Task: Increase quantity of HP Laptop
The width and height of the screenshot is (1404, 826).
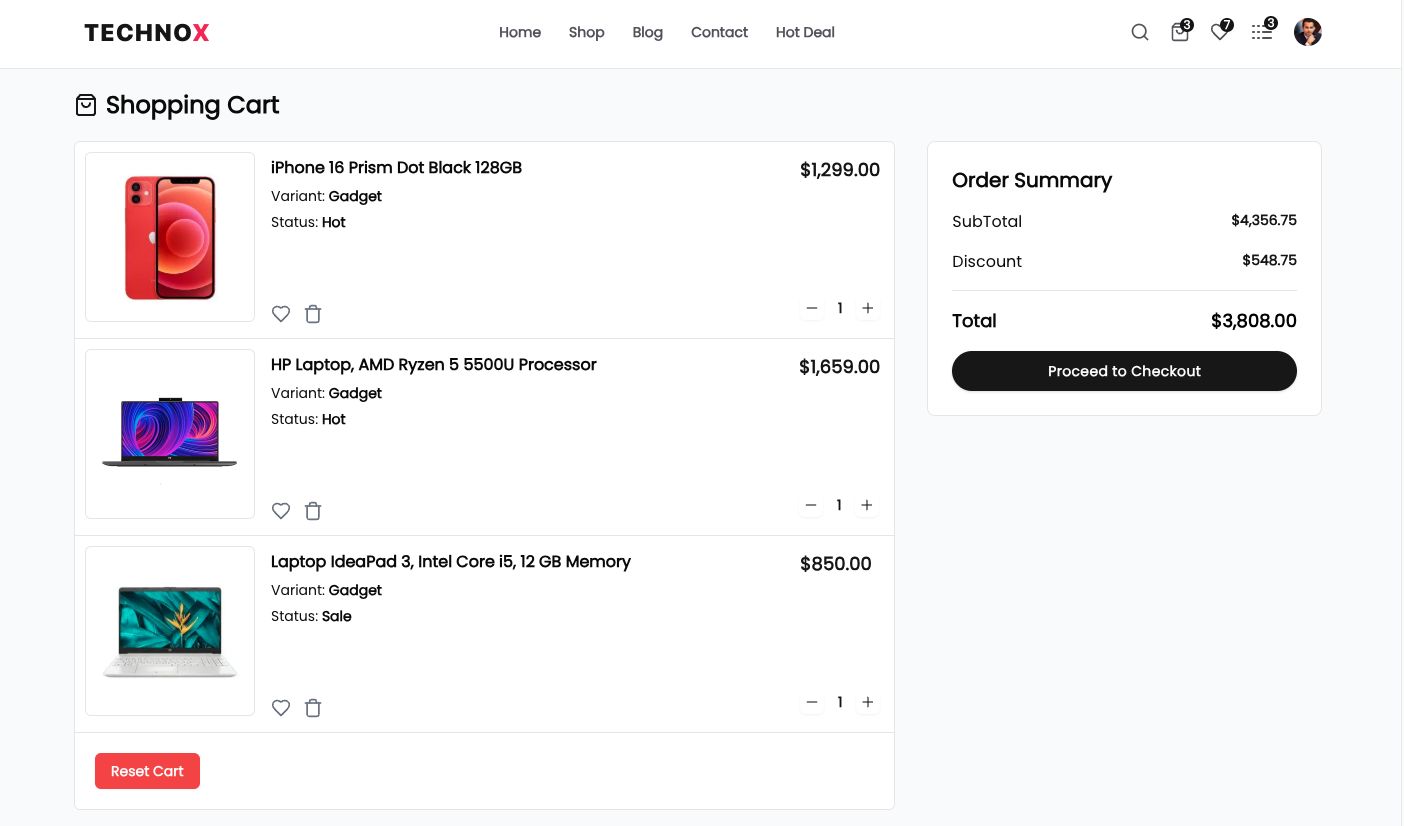Action: tap(867, 505)
